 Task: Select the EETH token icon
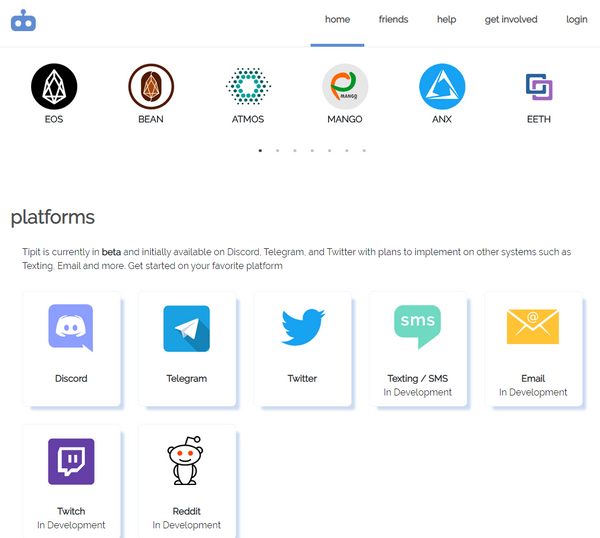[x=539, y=87]
